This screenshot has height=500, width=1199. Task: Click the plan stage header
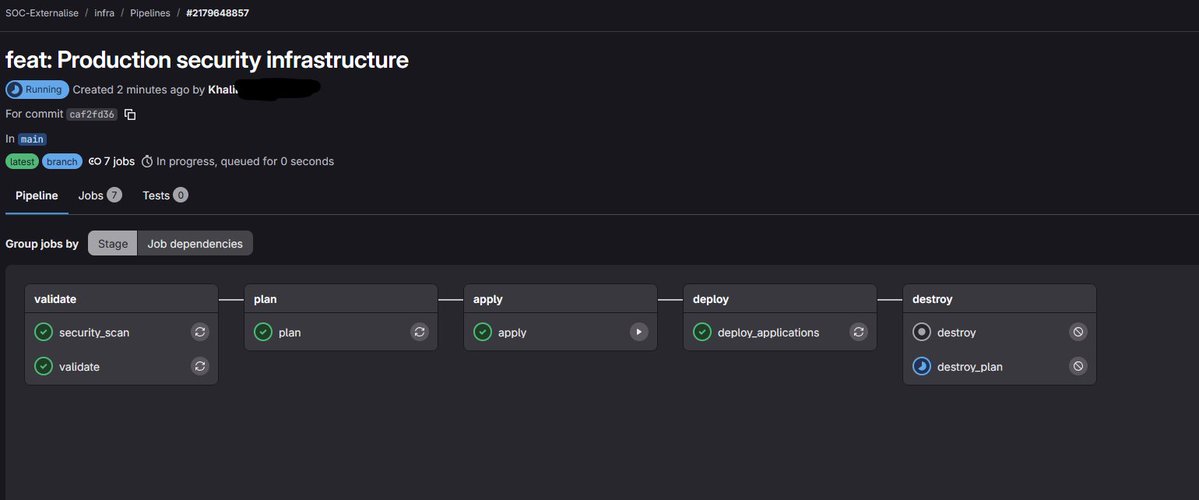coord(341,299)
